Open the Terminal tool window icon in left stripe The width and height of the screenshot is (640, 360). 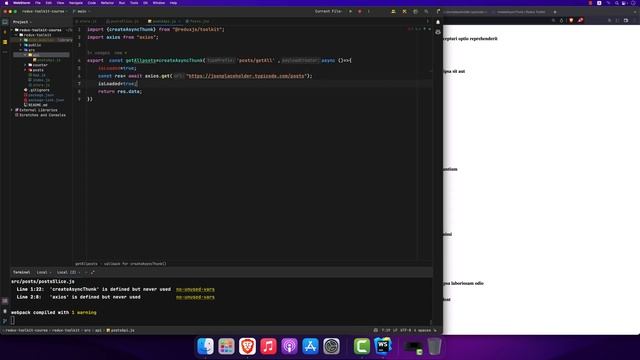[5, 301]
